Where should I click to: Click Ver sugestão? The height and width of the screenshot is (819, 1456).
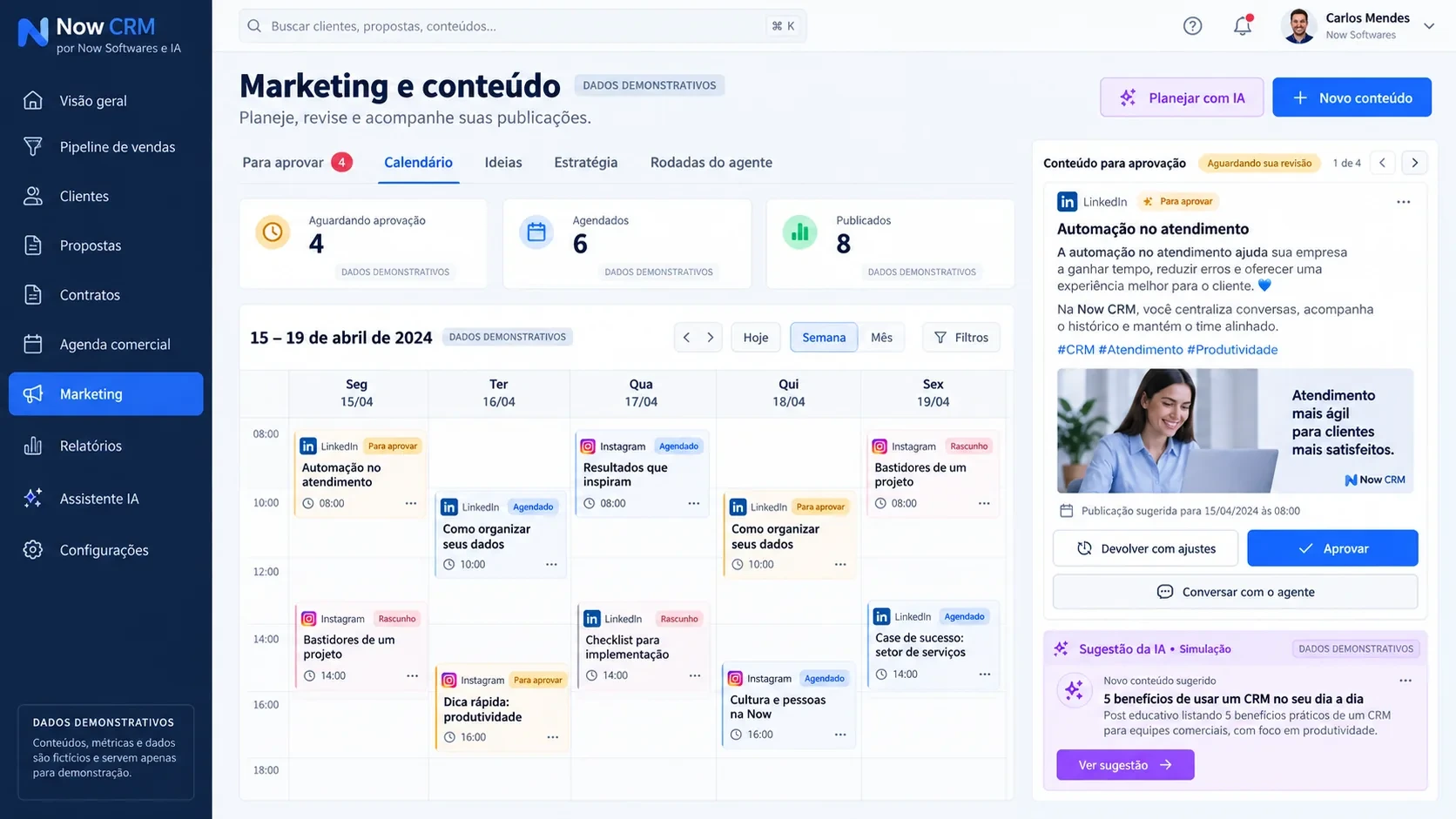tap(1125, 765)
